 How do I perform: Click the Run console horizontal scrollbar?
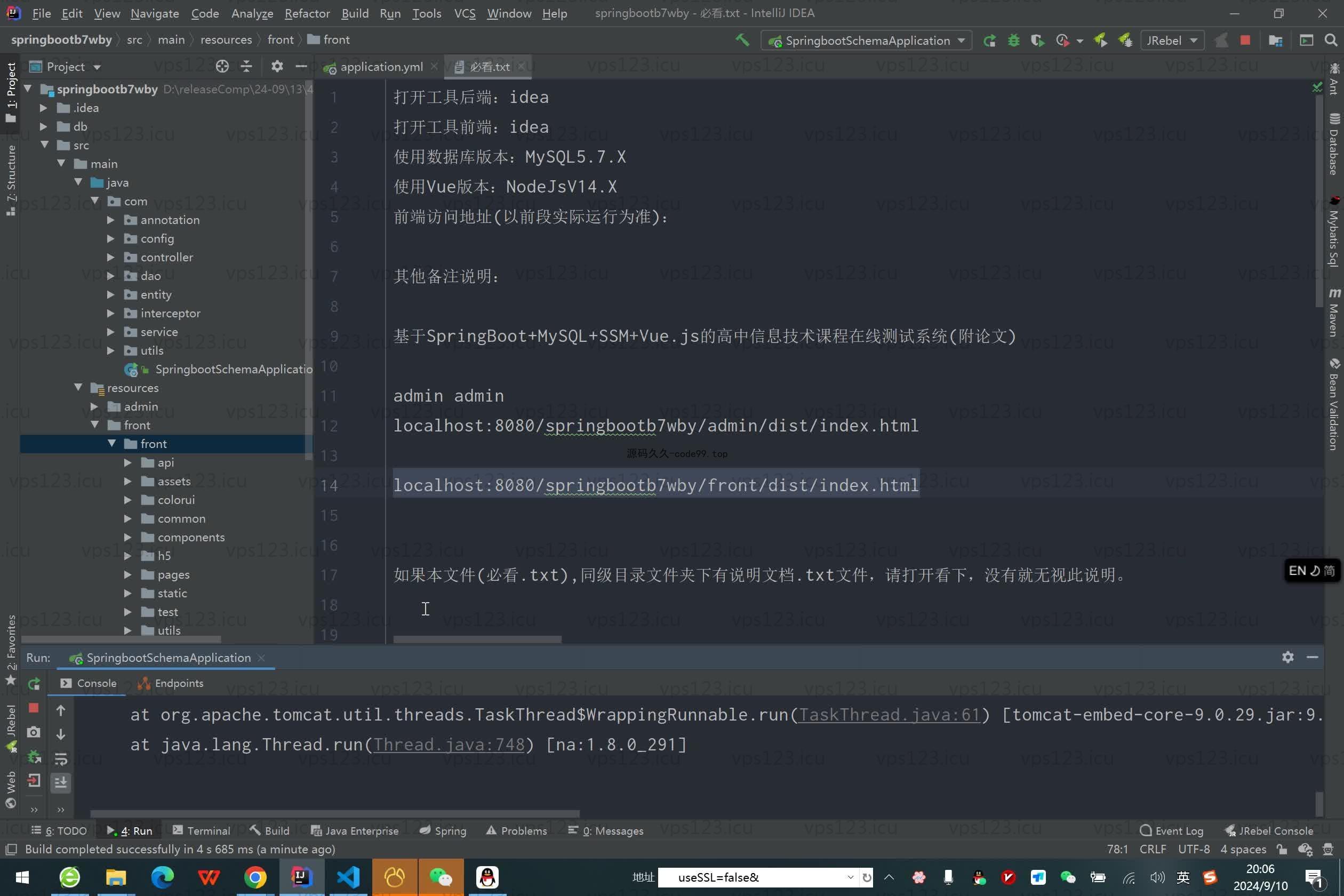pos(335,814)
